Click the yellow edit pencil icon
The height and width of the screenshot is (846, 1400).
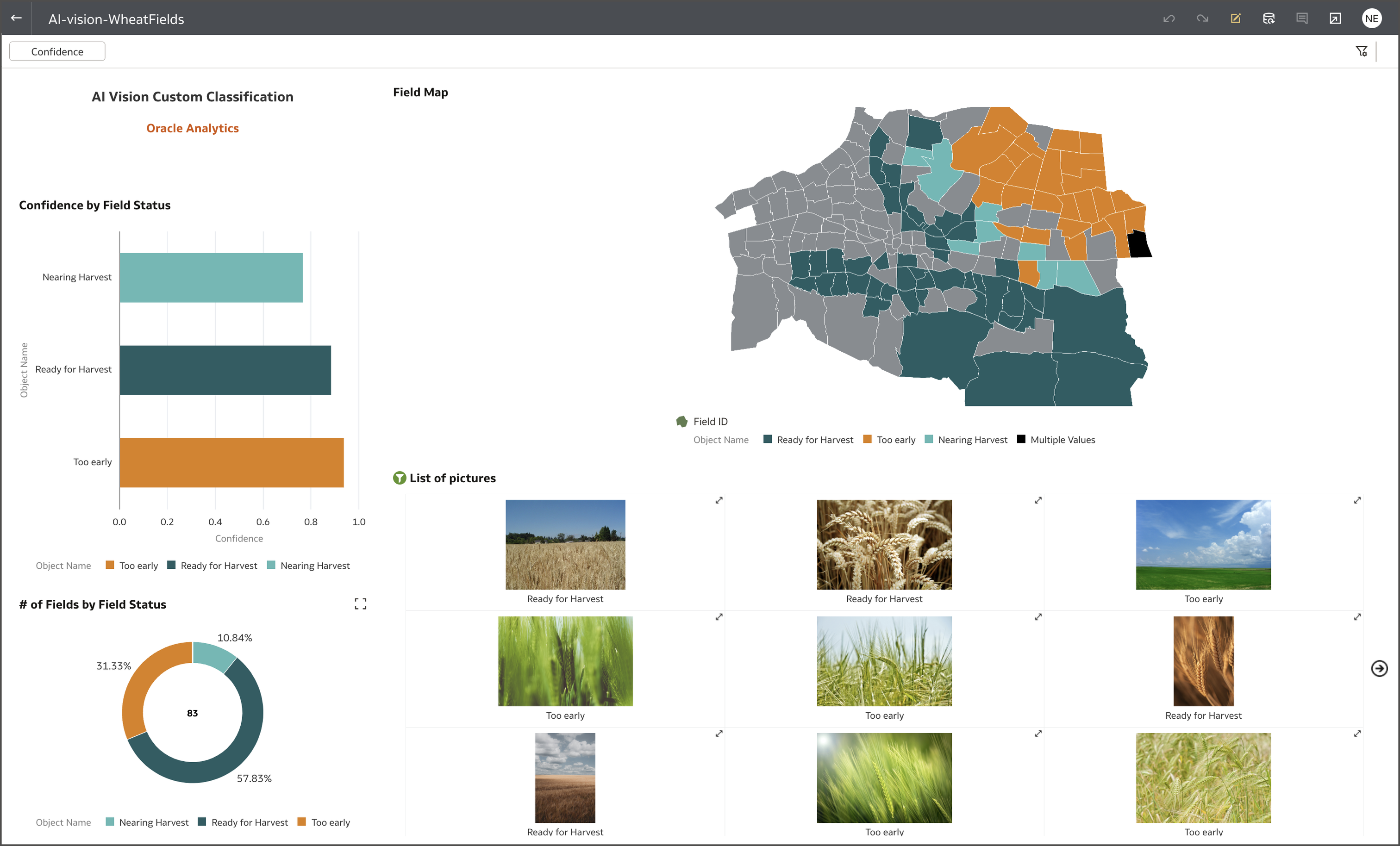1235,19
